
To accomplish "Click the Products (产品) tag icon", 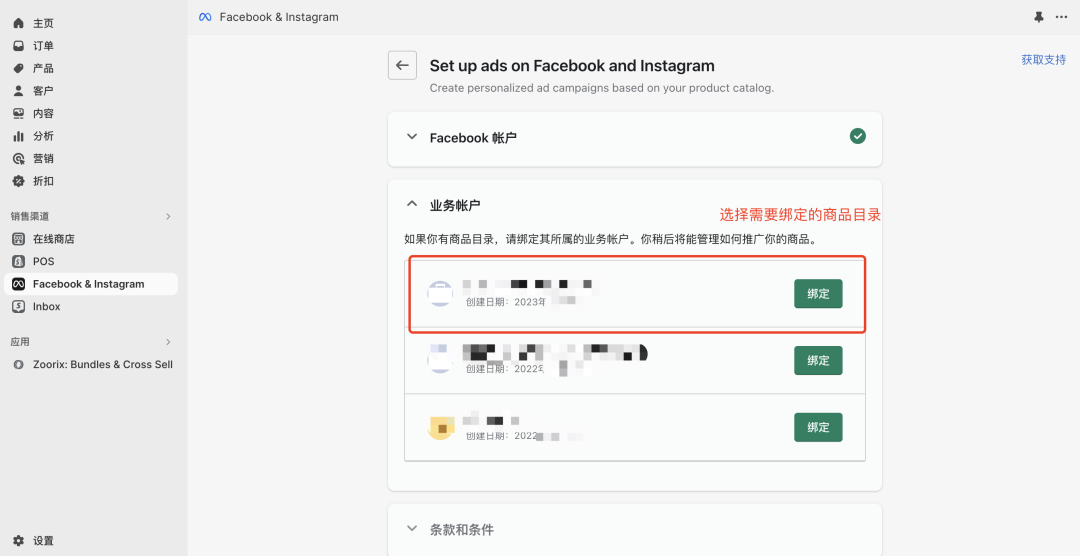I will pos(19,68).
